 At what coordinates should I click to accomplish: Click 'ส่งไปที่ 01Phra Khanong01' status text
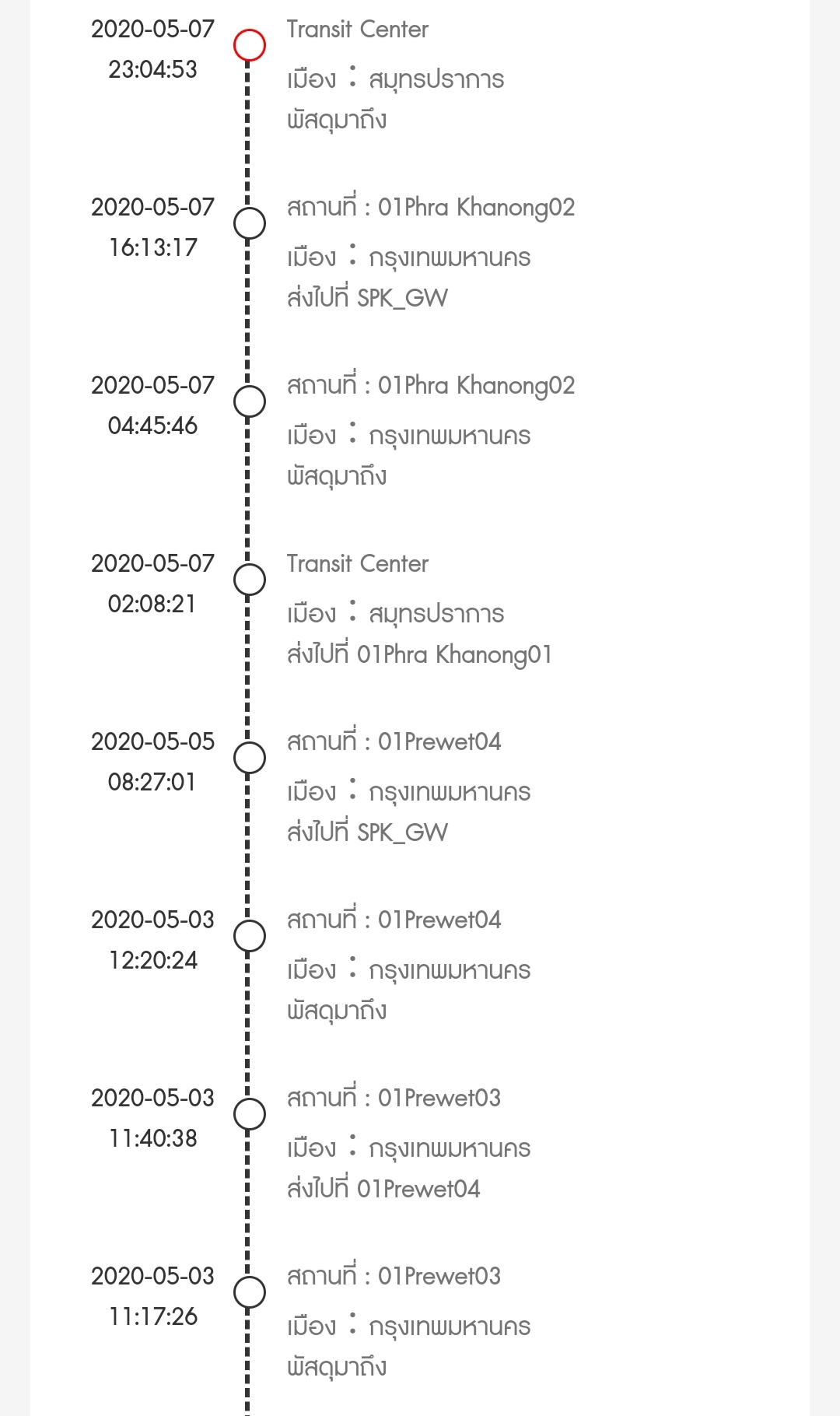419,654
